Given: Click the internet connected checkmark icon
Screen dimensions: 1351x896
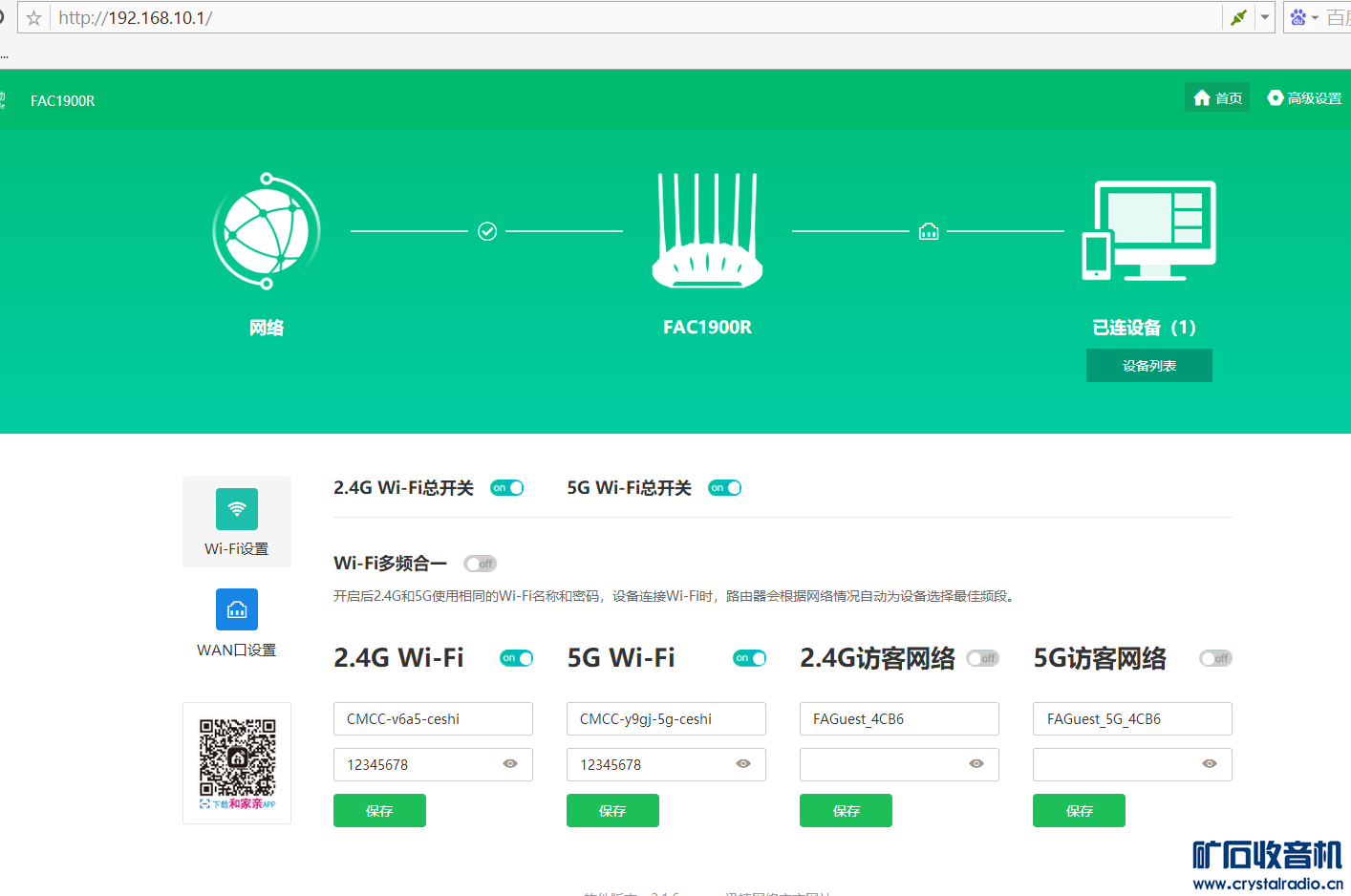Looking at the screenshot, I should [487, 231].
